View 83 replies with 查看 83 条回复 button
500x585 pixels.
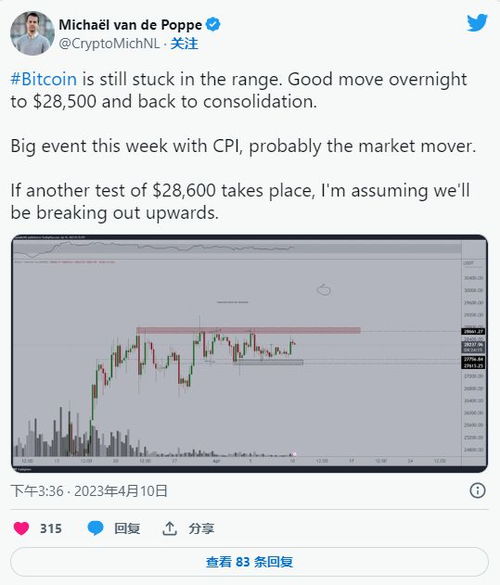[x=249, y=562]
